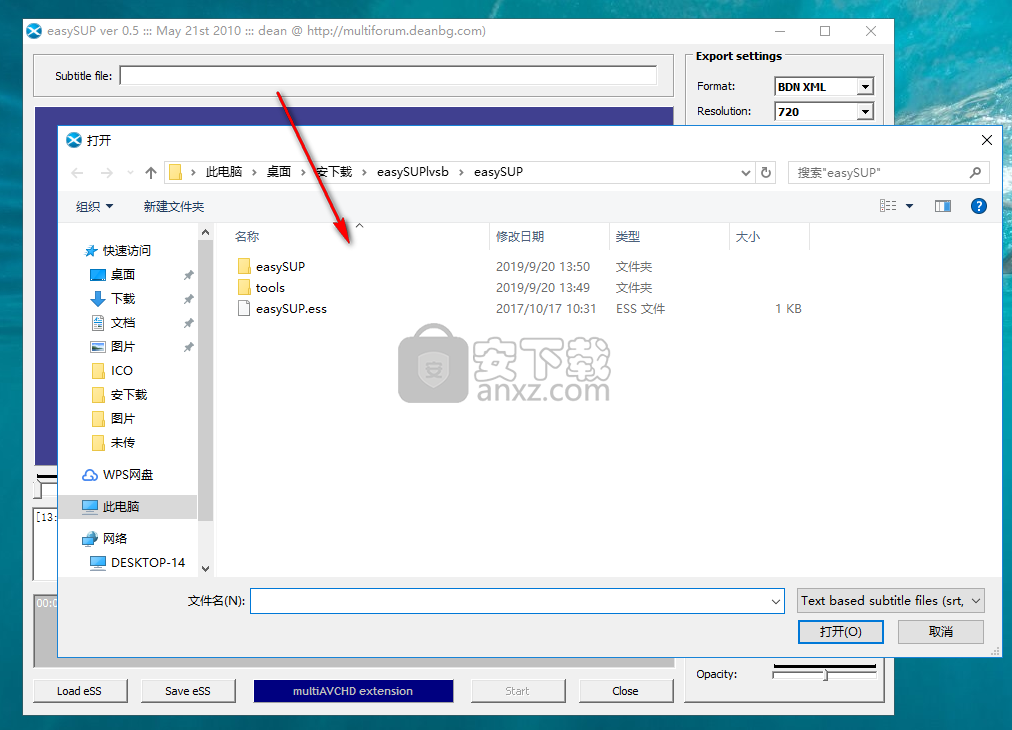Viewport: 1012px width, 730px height.
Task: Click the blue help question mark icon
Action: [979, 206]
